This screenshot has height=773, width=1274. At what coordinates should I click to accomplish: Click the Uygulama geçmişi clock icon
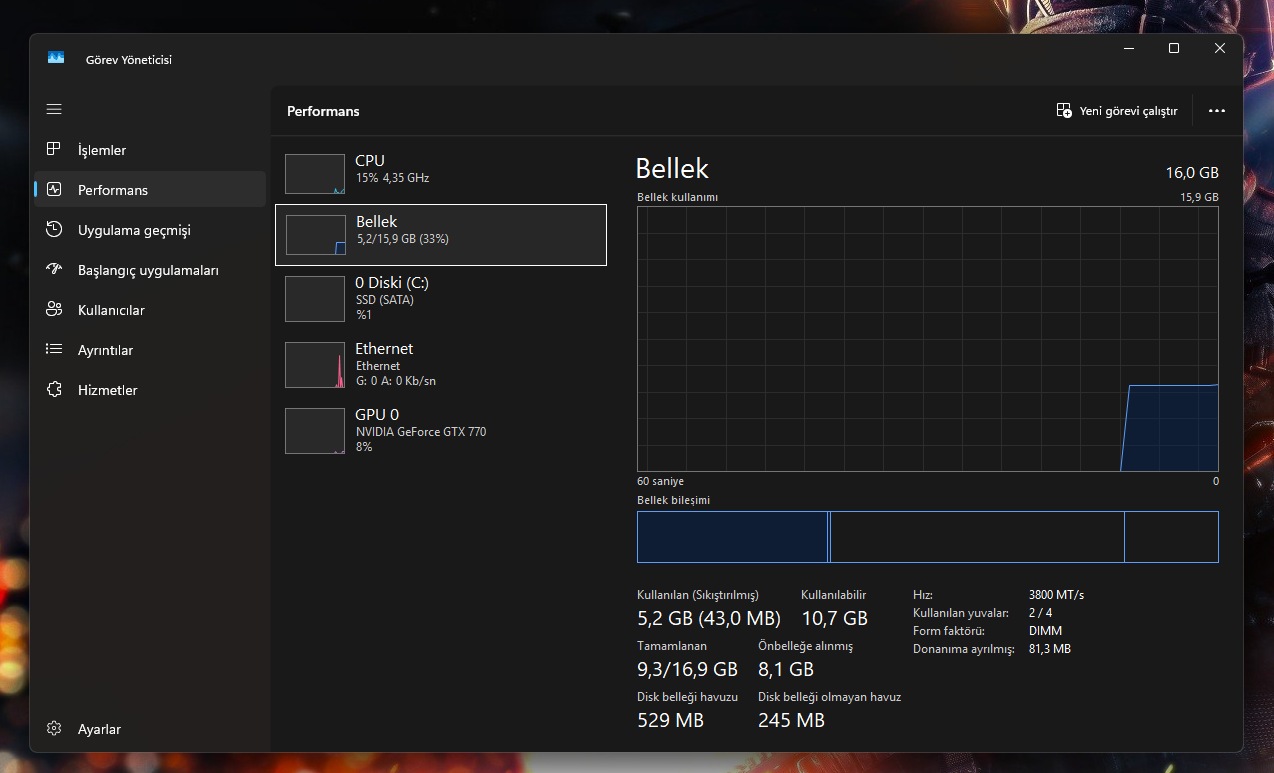pyautogui.click(x=54, y=229)
